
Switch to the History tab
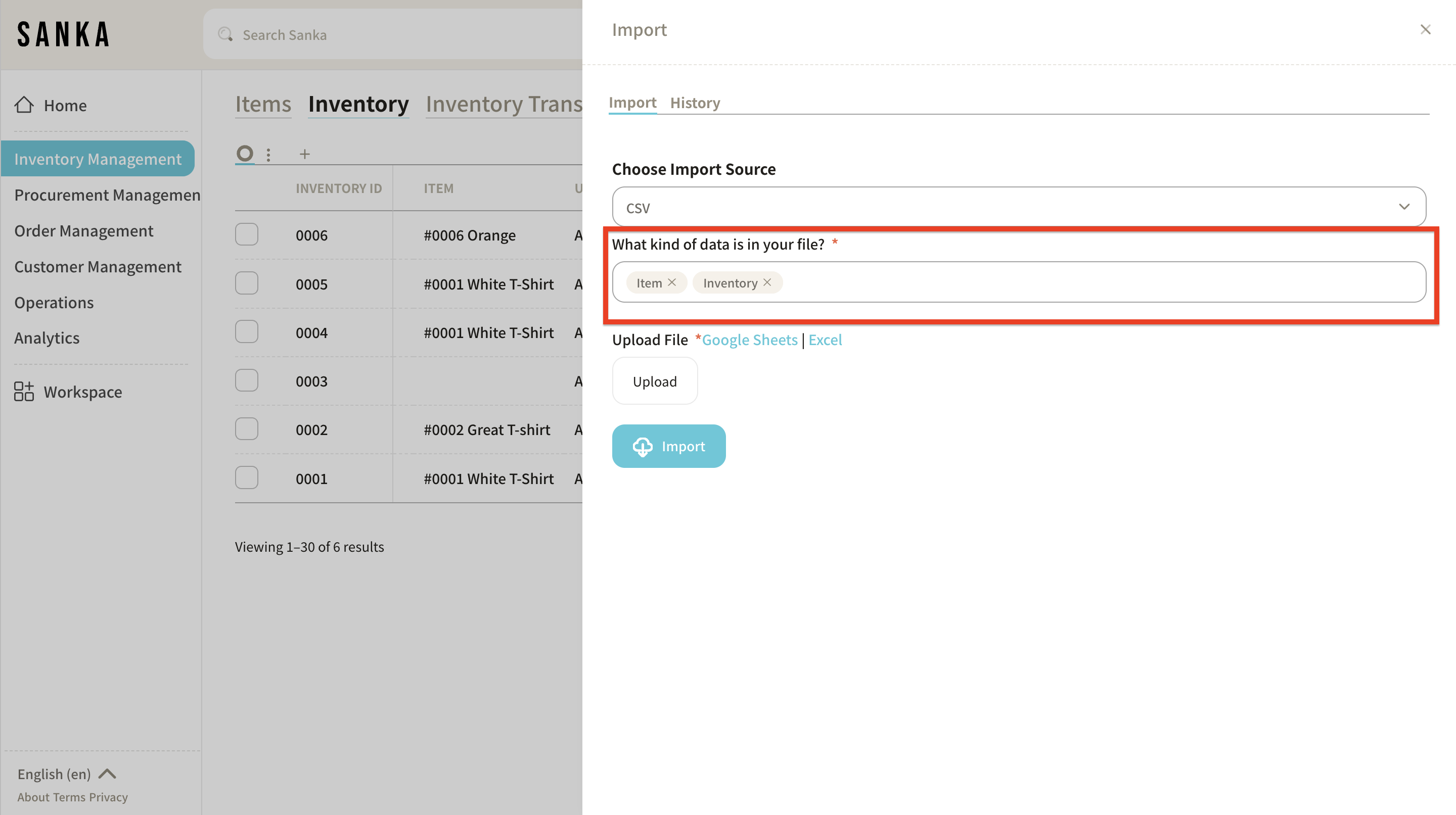(x=695, y=103)
